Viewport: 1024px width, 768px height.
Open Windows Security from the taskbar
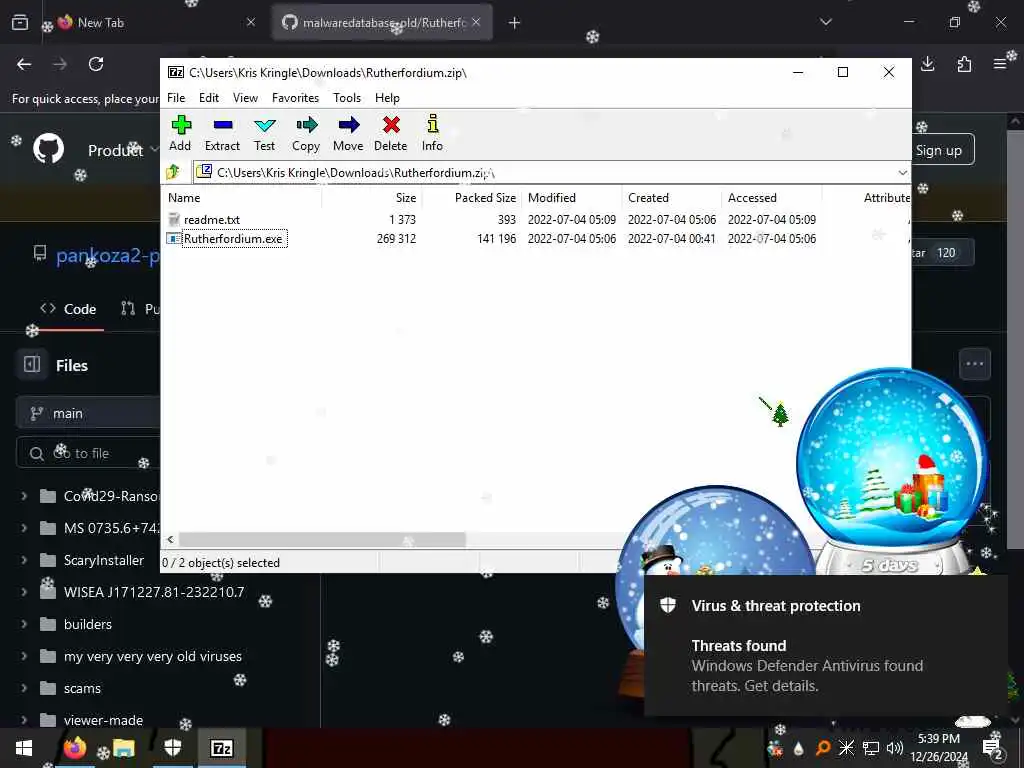[172, 748]
